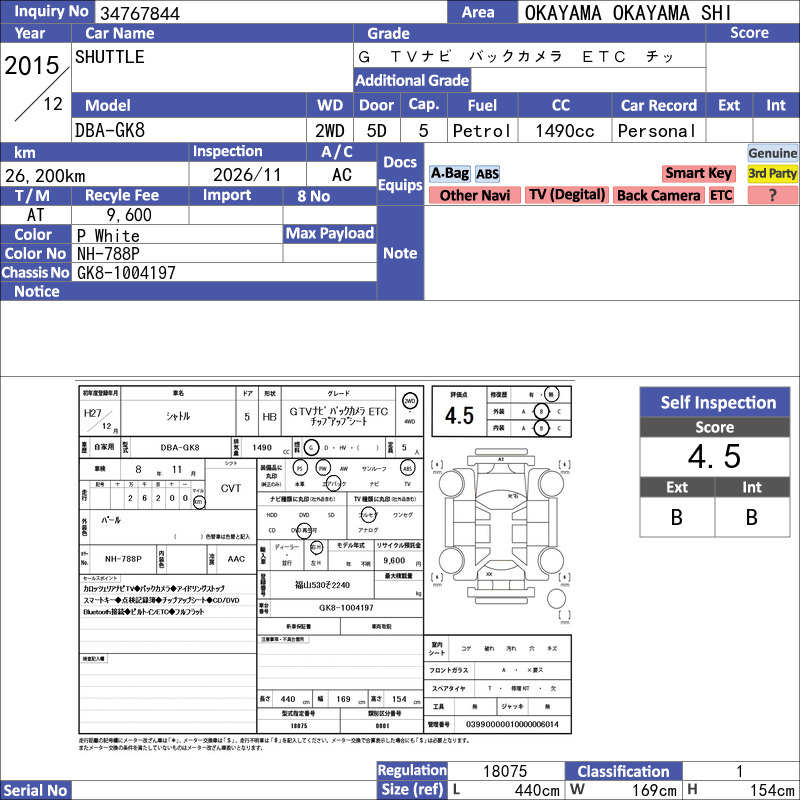Click area text OKAYAMA OKAYAMA SHI
The height and width of the screenshot is (800, 800).
[628, 13]
